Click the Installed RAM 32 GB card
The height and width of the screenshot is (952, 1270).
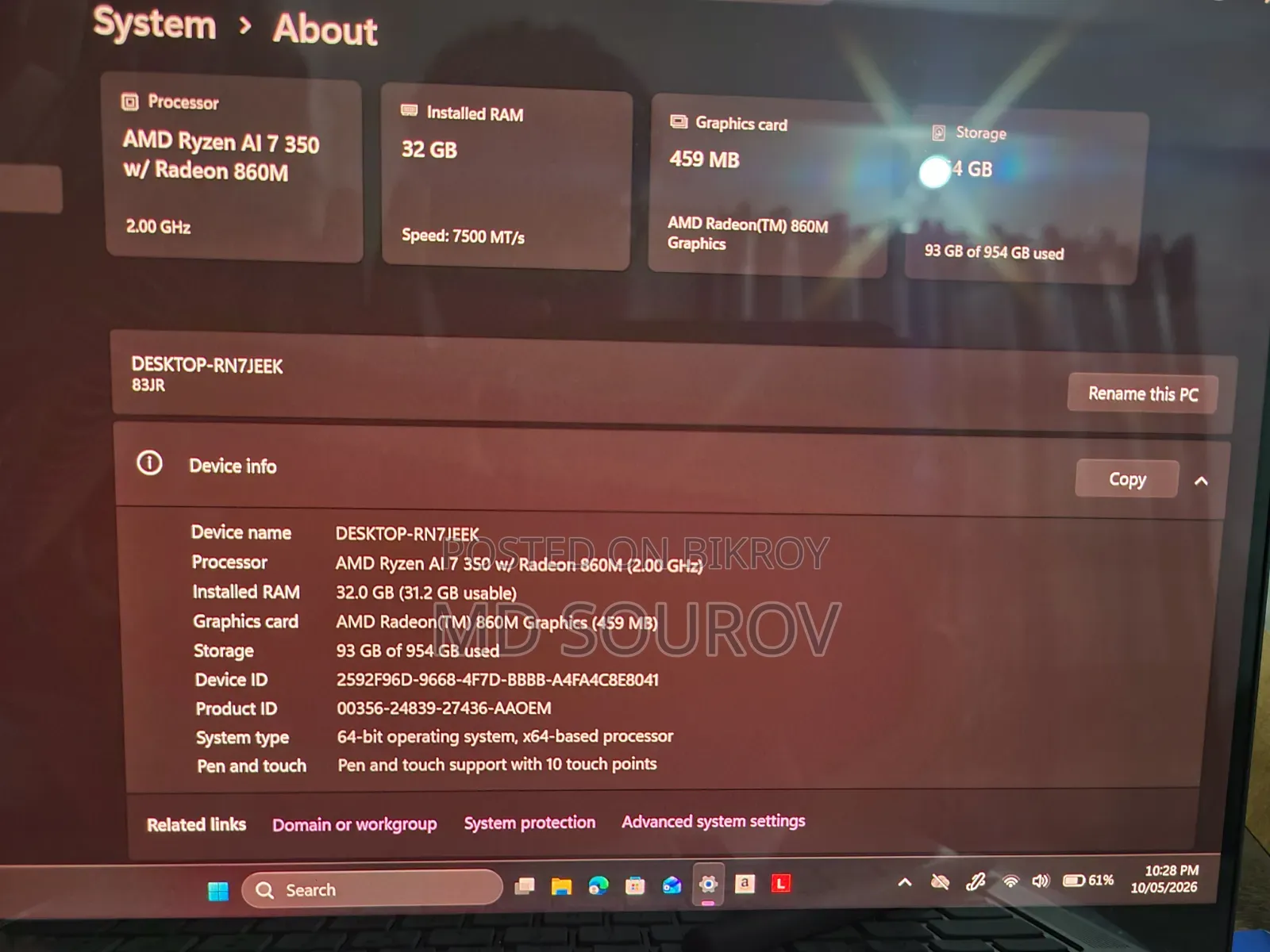pos(506,176)
